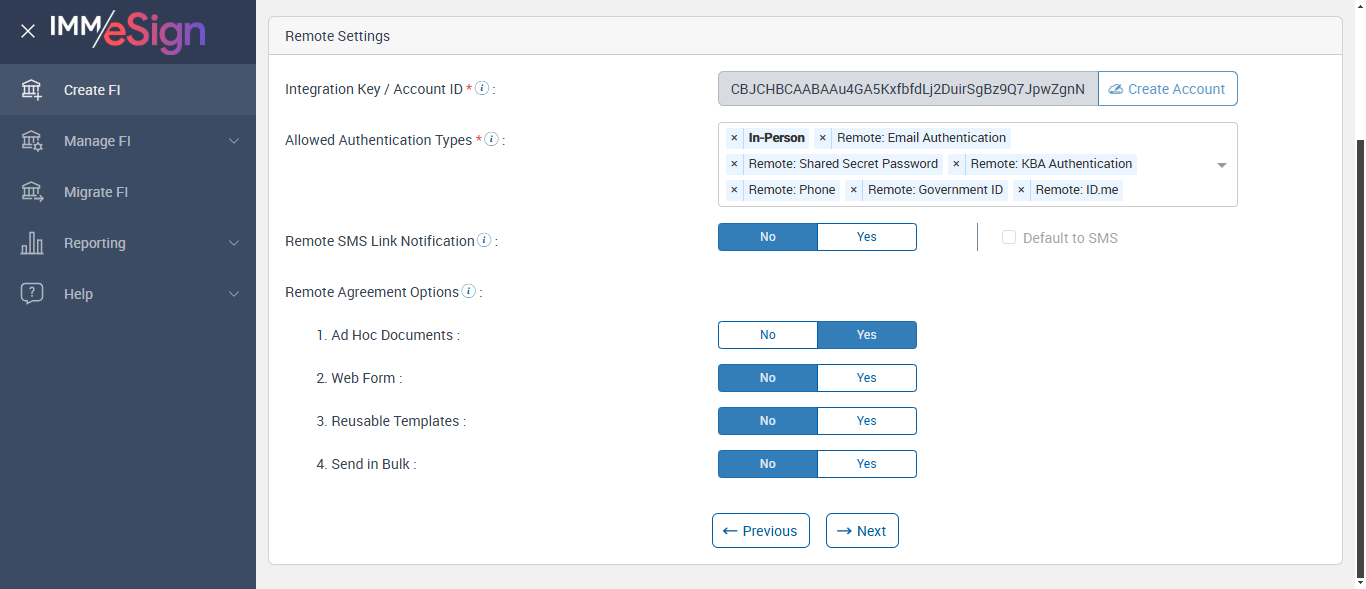
Task: Expand the Reporting menu chevron
Action: [234, 243]
